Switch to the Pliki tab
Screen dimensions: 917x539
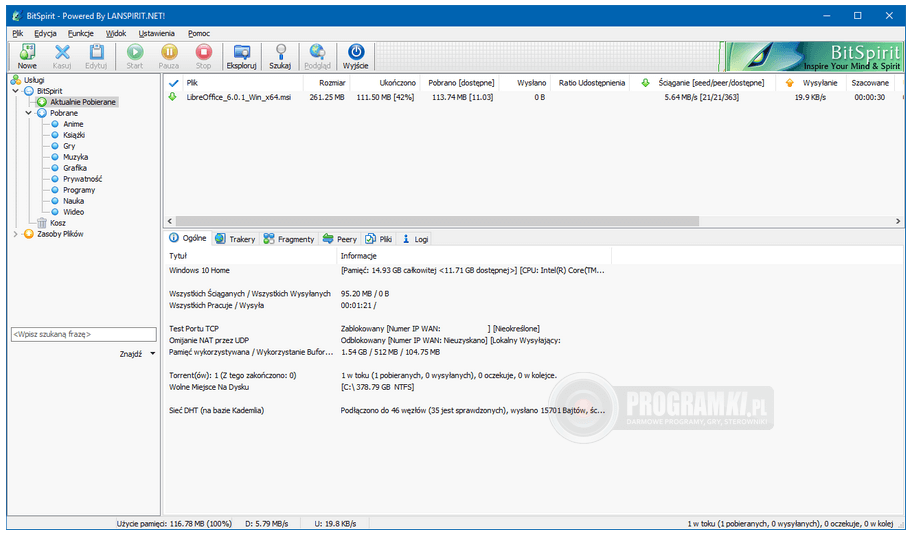(x=379, y=239)
